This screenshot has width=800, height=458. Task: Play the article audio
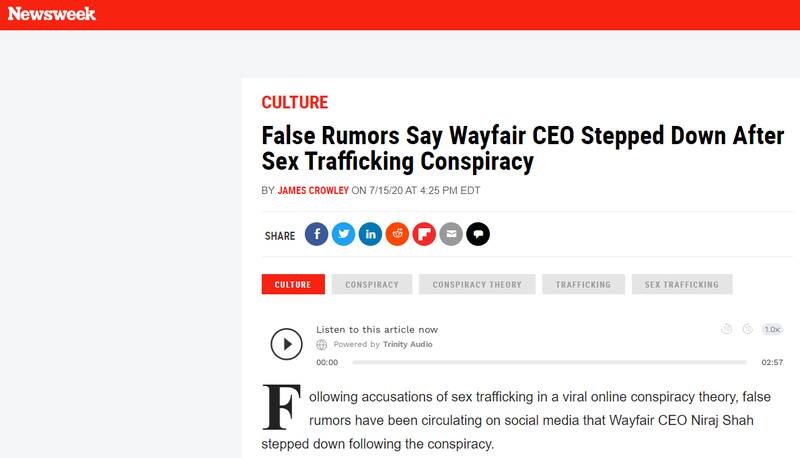(286, 344)
